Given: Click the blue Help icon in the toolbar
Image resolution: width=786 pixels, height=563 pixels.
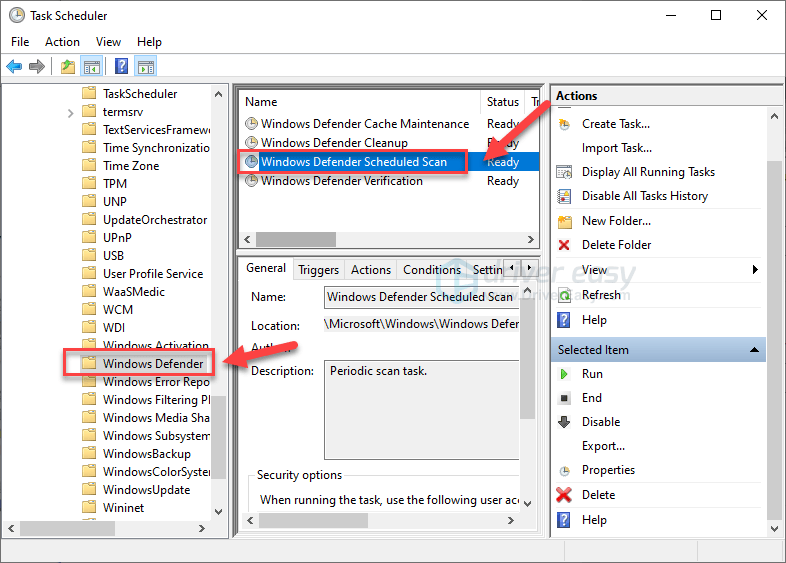Looking at the screenshot, I should point(121,67).
